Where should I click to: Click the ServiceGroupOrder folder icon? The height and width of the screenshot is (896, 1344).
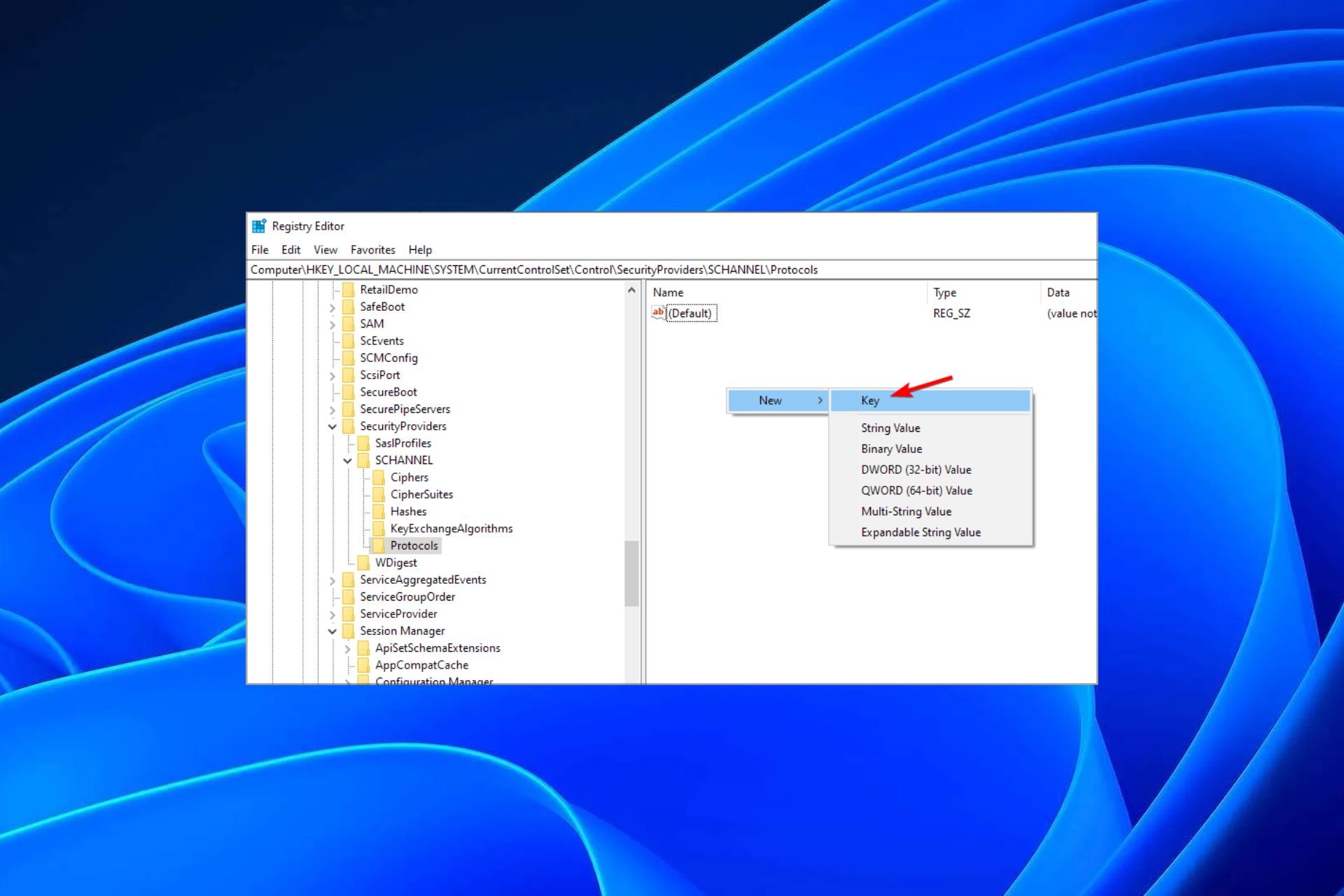[349, 597]
